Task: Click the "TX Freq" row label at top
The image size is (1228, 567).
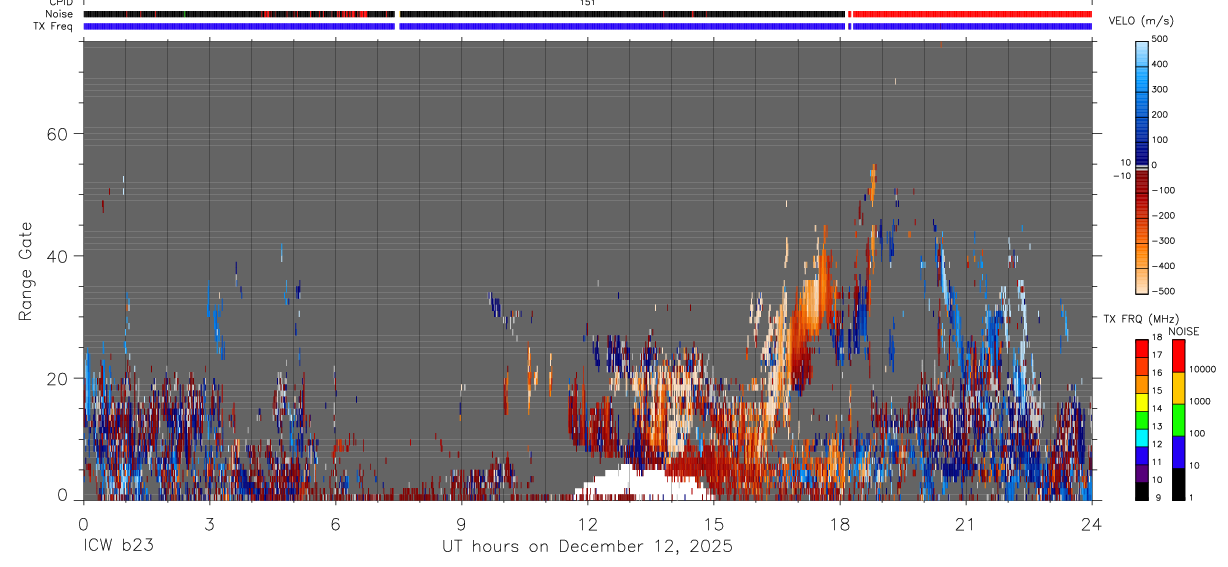Action: tap(54, 26)
